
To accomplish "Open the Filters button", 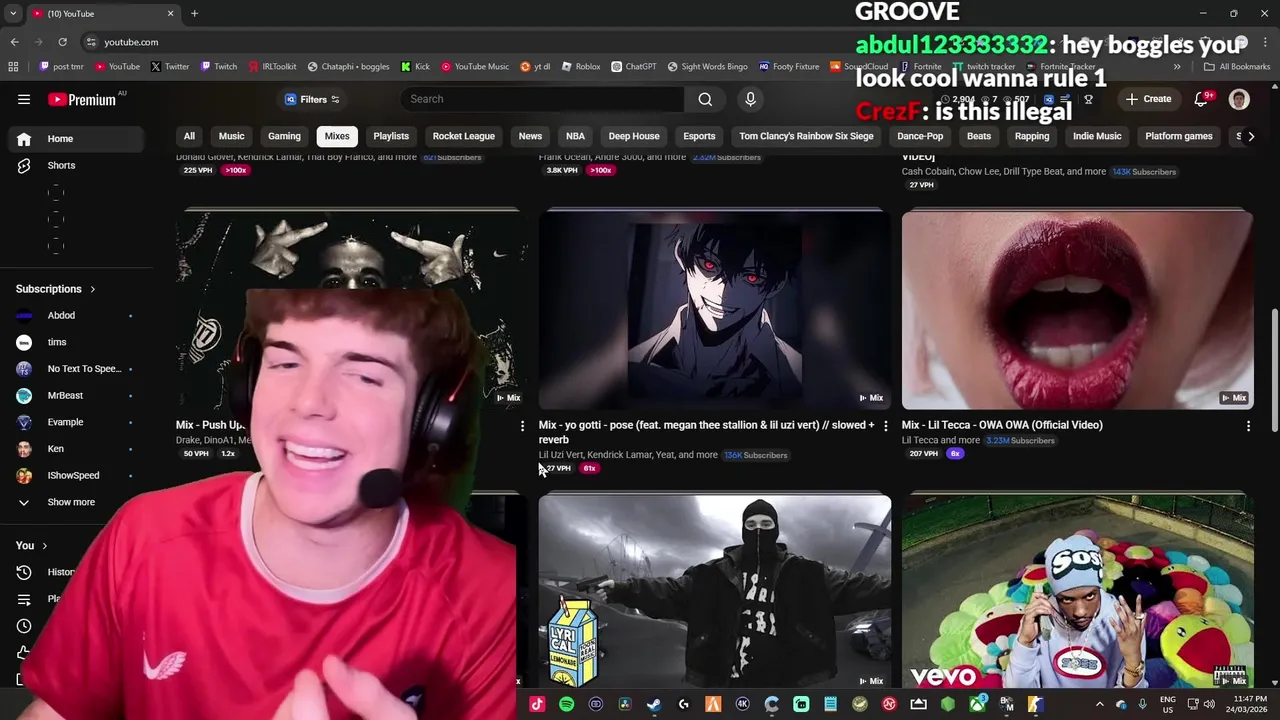I will (x=312, y=99).
